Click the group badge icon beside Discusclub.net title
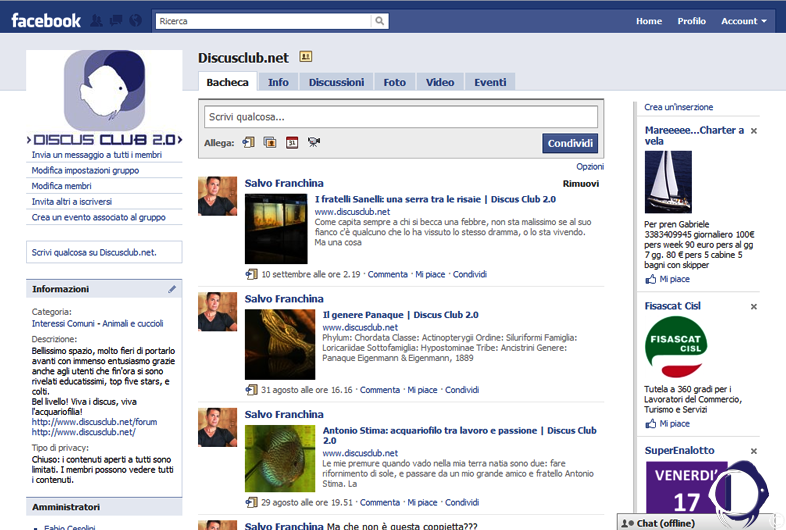The image size is (786, 530). (x=306, y=57)
